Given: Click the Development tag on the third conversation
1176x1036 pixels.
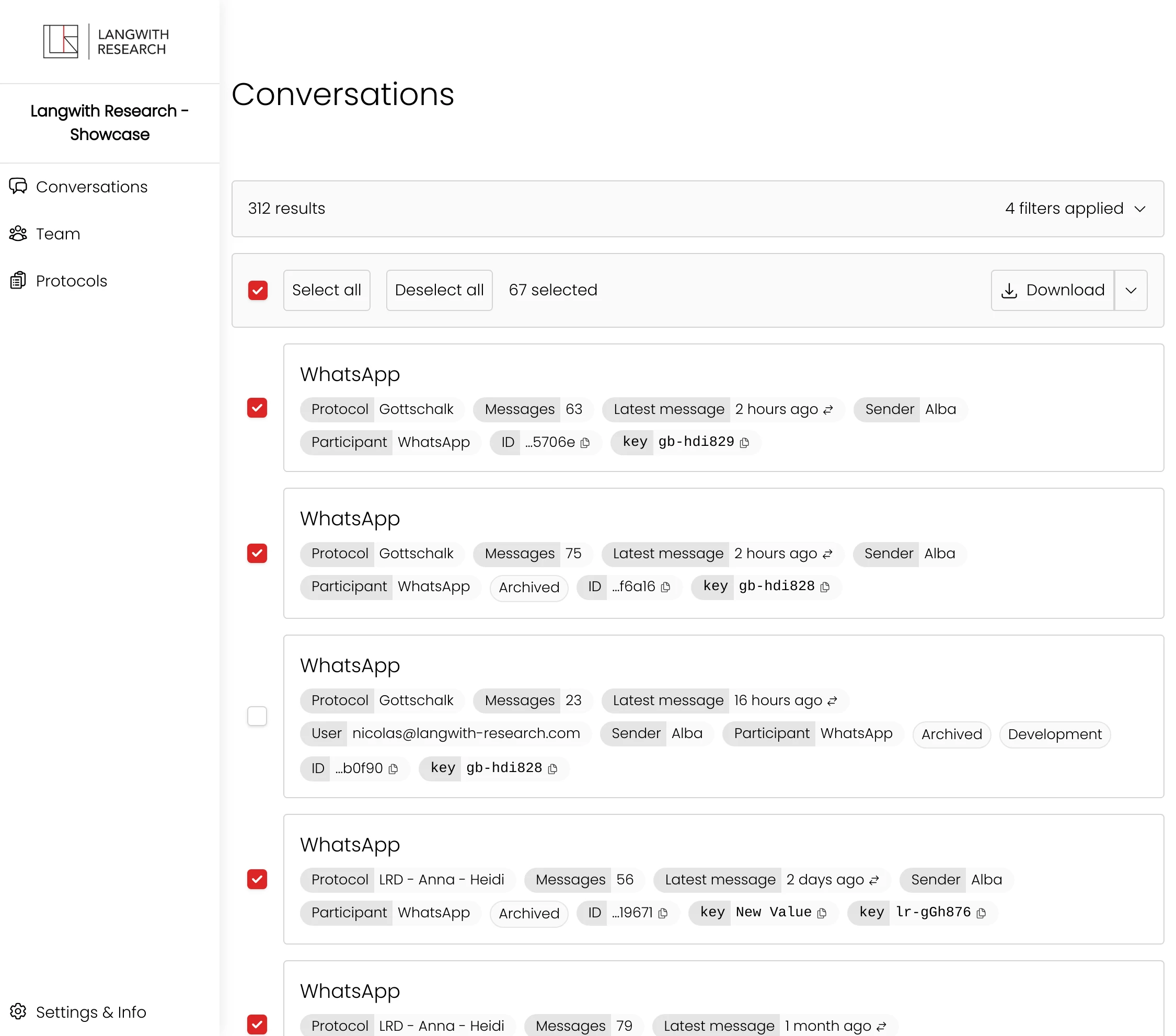Looking at the screenshot, I should (x=1055, y=734).
